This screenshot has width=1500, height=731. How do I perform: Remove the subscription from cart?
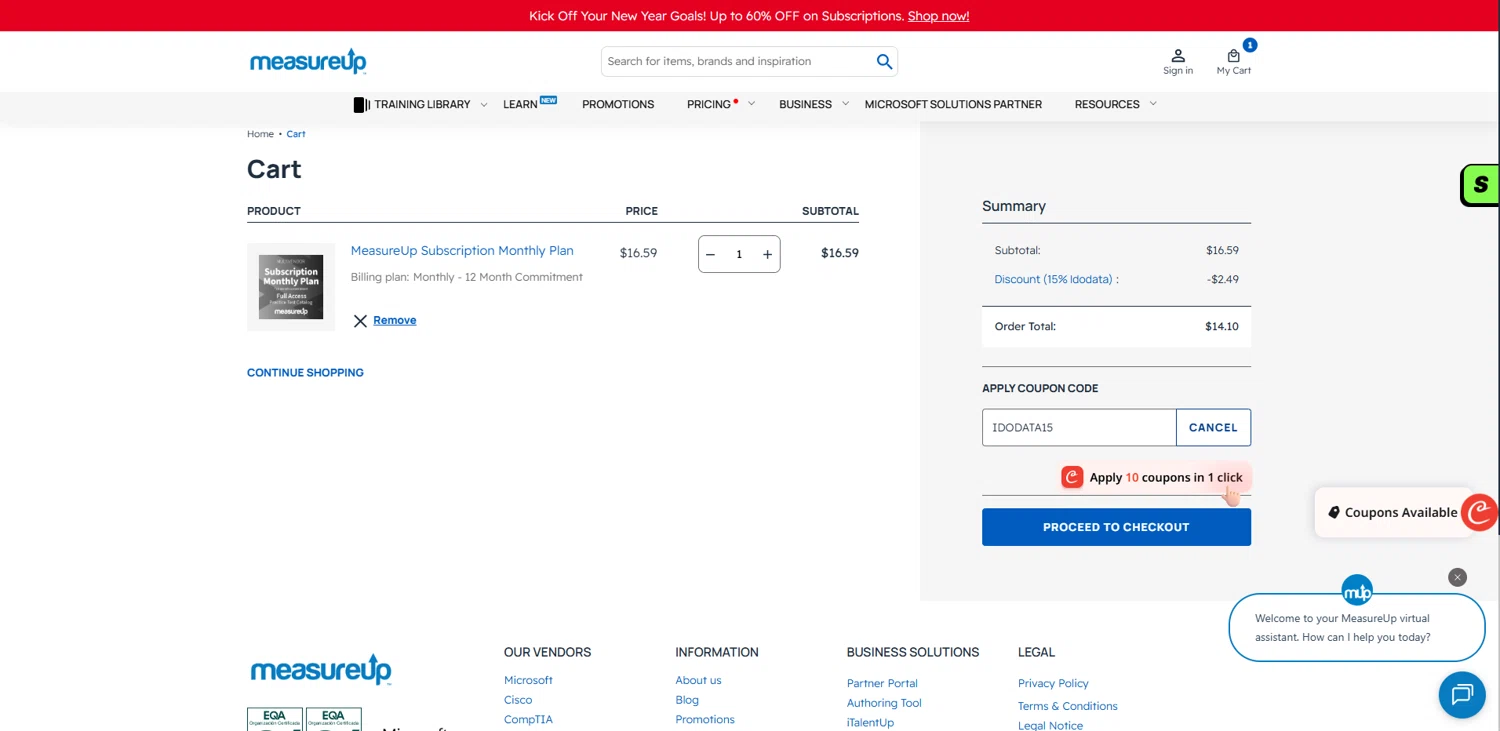(394, 321)
